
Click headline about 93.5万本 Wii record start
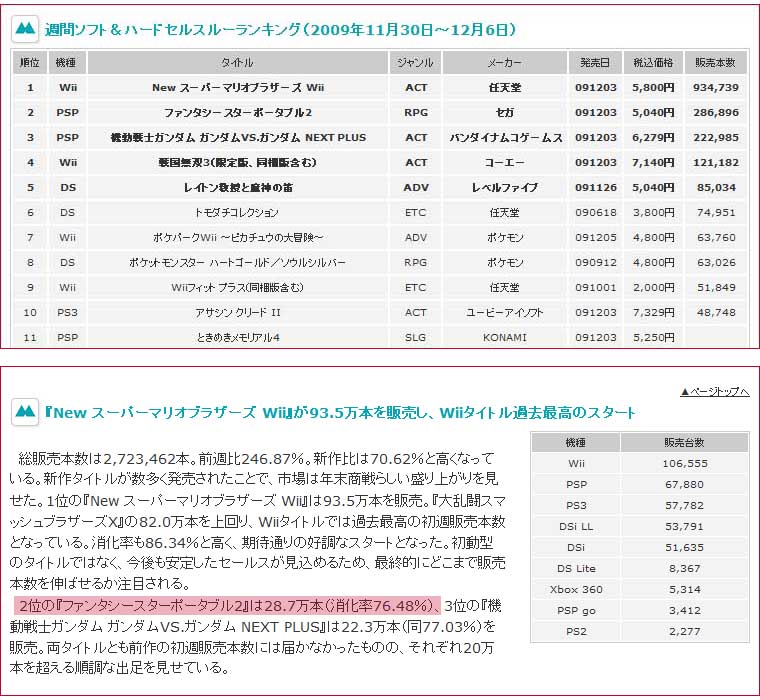pyautogui.click(x=340, y=413)
